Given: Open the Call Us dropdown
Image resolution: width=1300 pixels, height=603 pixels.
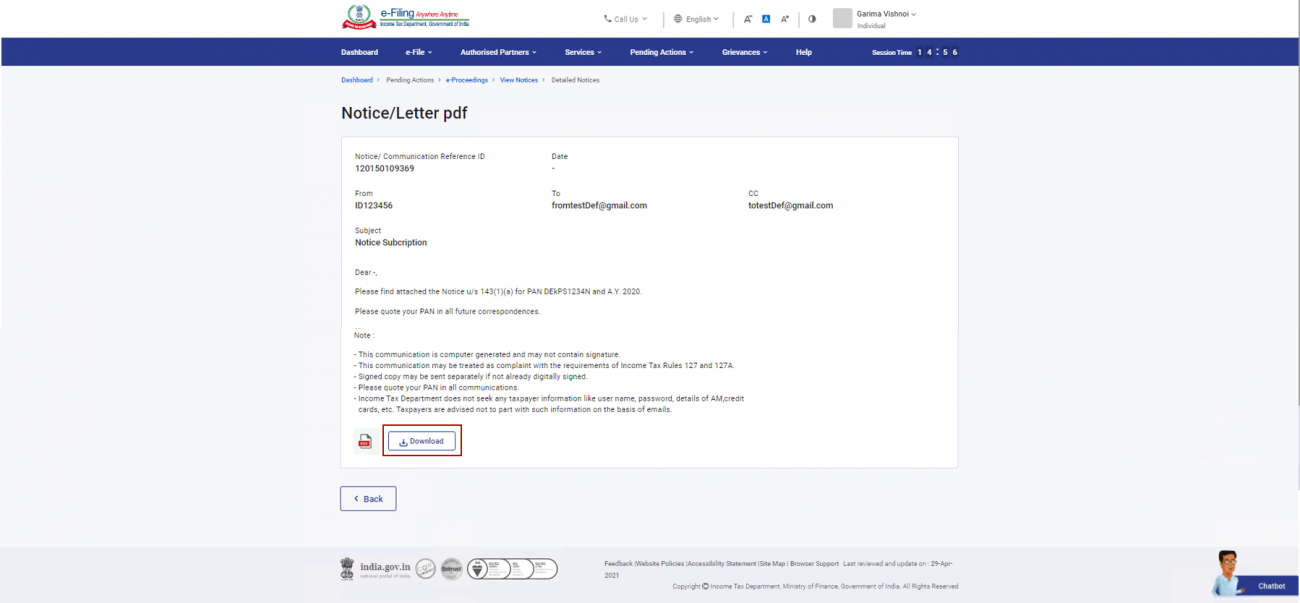Looking at the screenshot, I should [x=625, y=18].
